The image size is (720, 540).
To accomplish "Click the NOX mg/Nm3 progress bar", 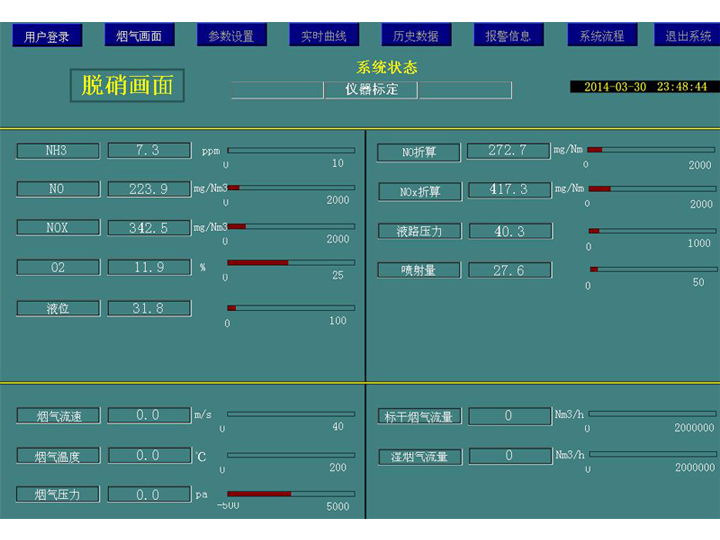I will [x=291, y=226].
